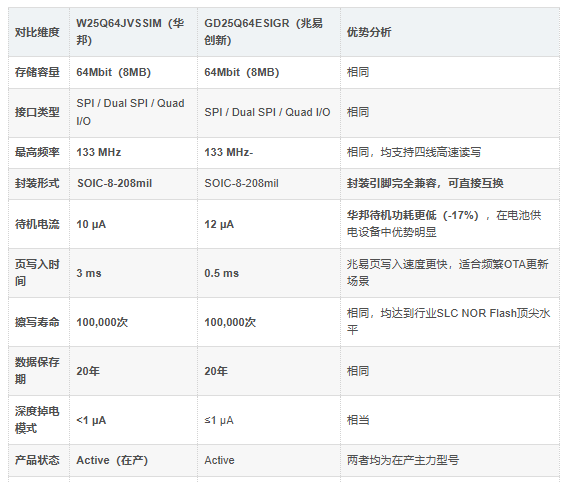Select the 深度掉电模式 row label
The width and height of the screenshot is (570, 482).
pos(37,420)
